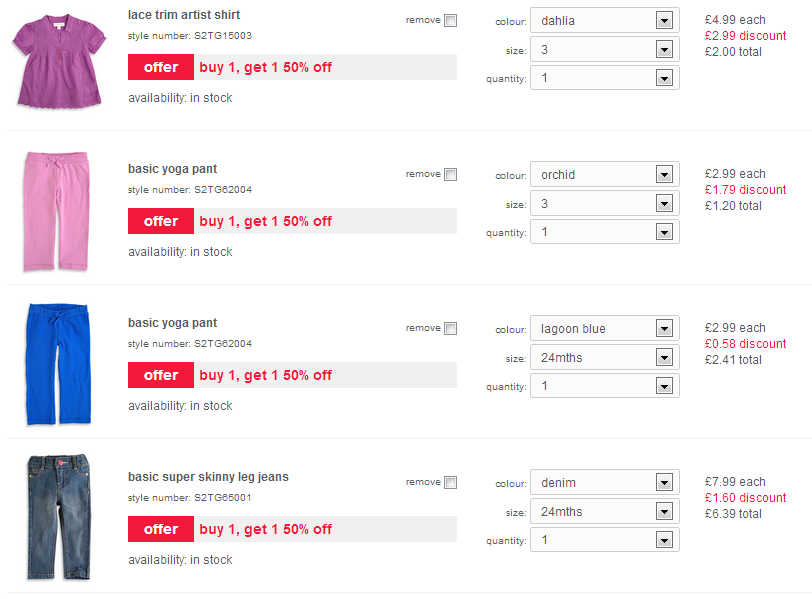The height and width of the screenshot is (599, 812).
Task: Tick remove checkbox for super skinny leg jeans
Action: (x=451, y=483)
